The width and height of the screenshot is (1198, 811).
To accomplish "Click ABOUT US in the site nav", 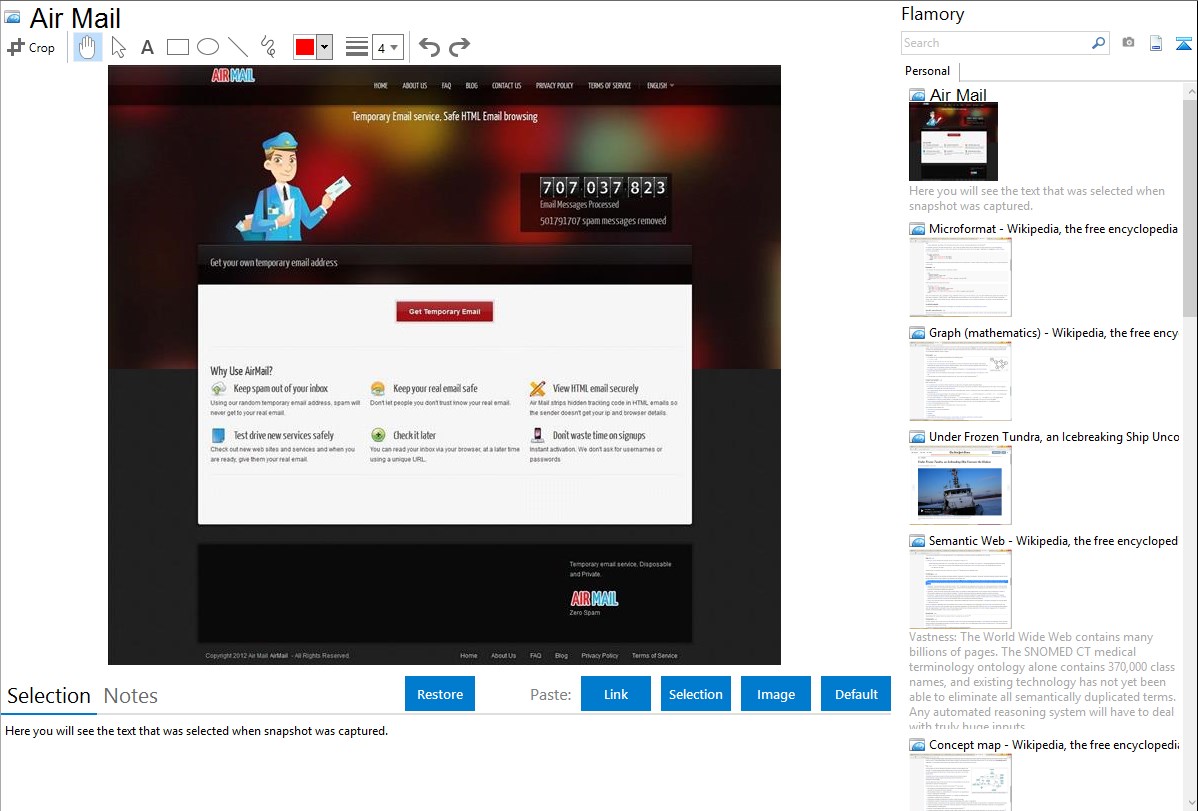I will pos(415,86).
